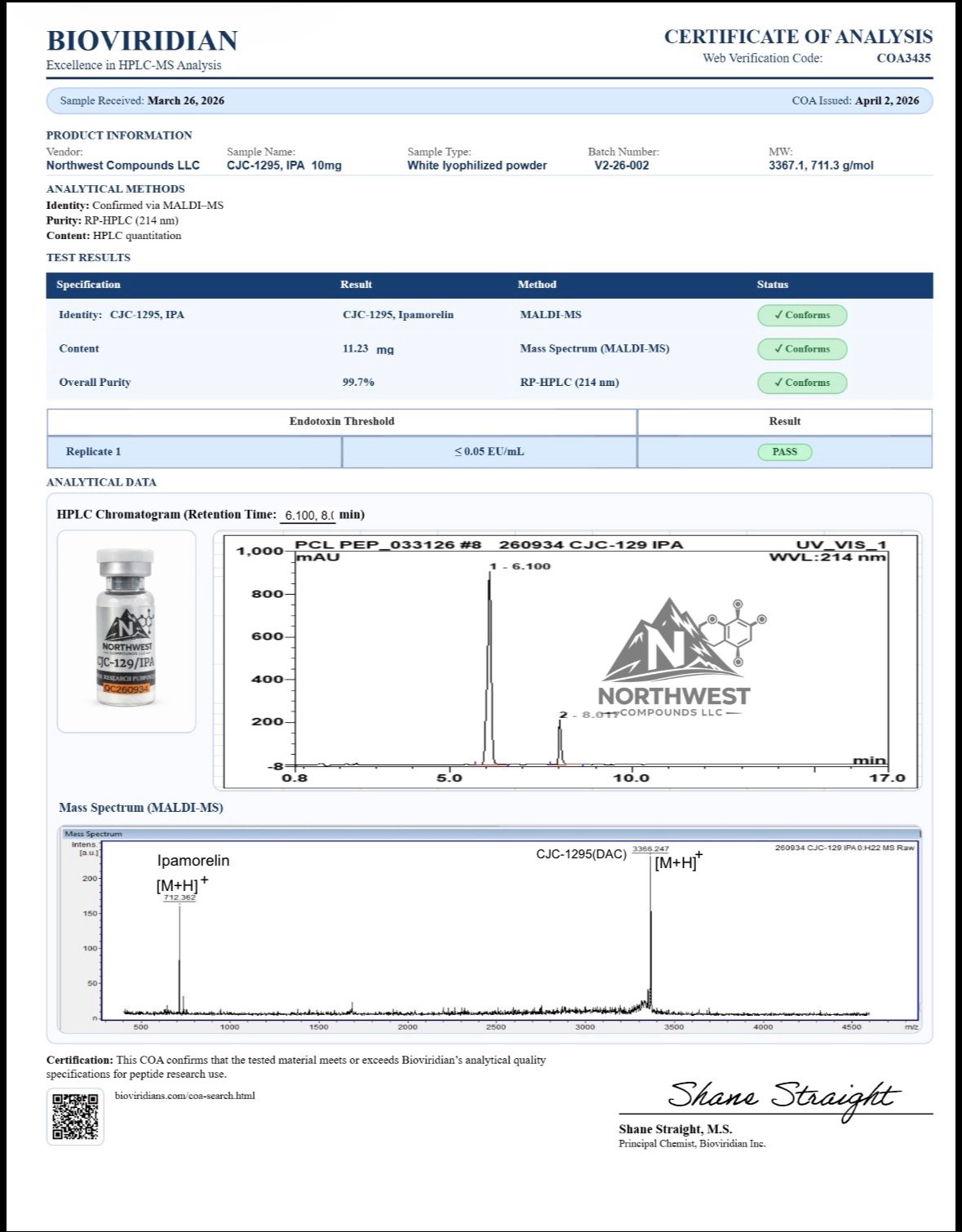Expand the ANALYTICAL DATA section header
Screen dimensions: 962x1232
point(102,482)
